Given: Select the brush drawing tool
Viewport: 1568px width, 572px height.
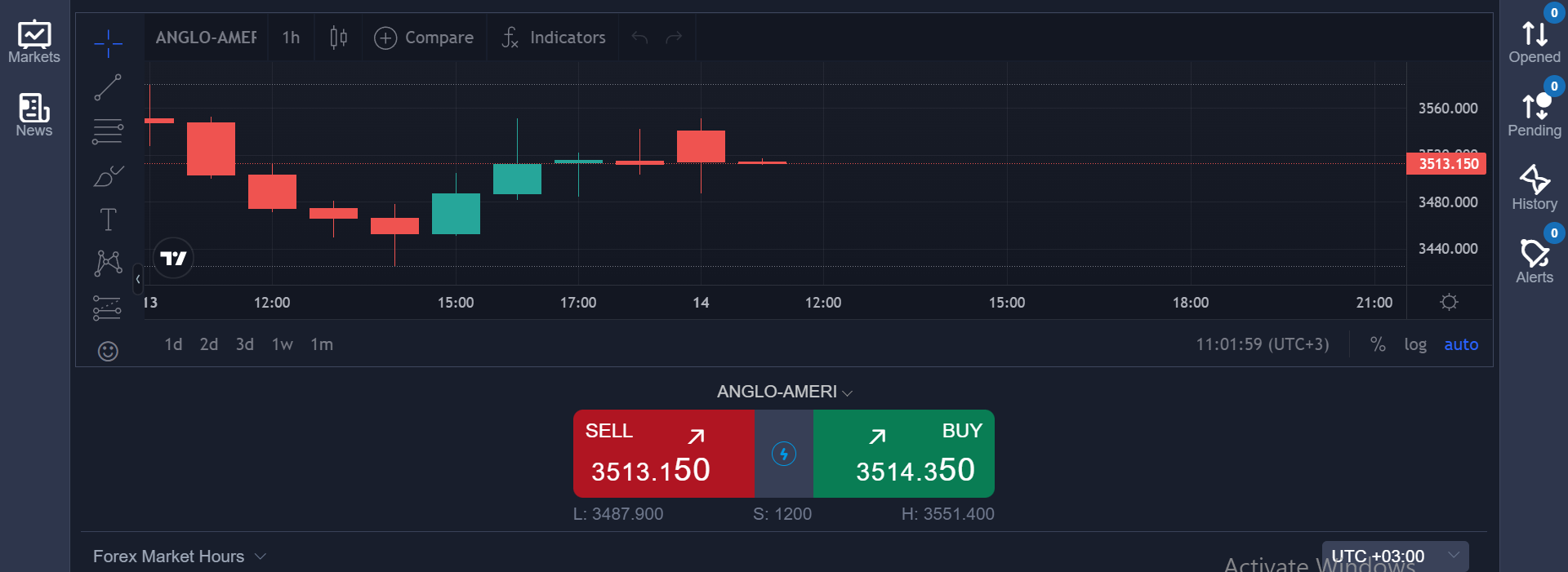Looking at the screenshot, I should click(x=108, y=175).
